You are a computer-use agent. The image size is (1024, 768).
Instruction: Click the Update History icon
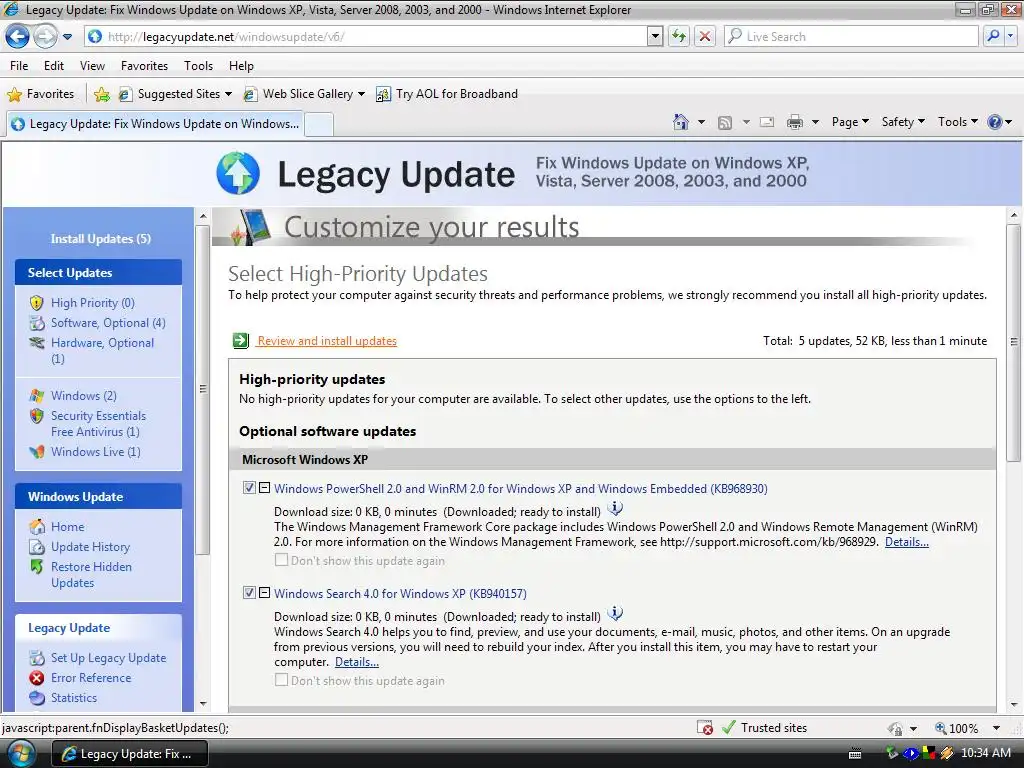(x=37, y=547)
